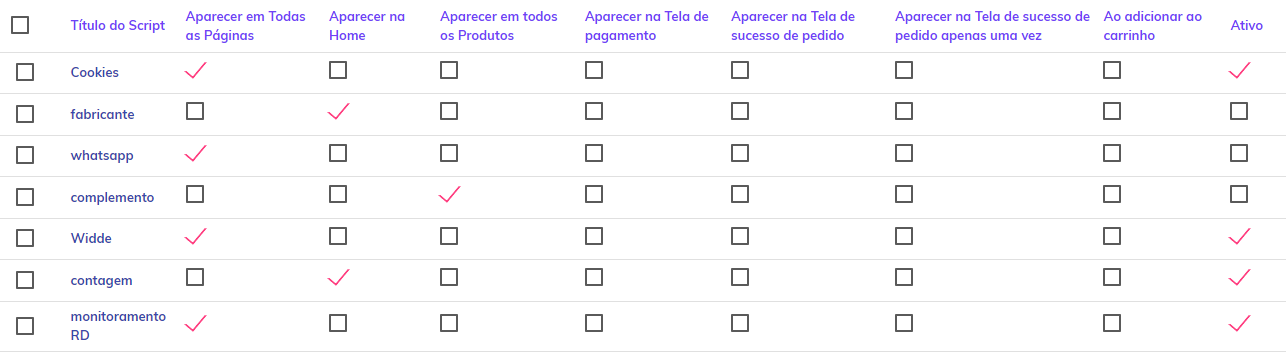
Task: Disable the Ativo checkmark for Cookies
Action: click(x=1240, y=70)
